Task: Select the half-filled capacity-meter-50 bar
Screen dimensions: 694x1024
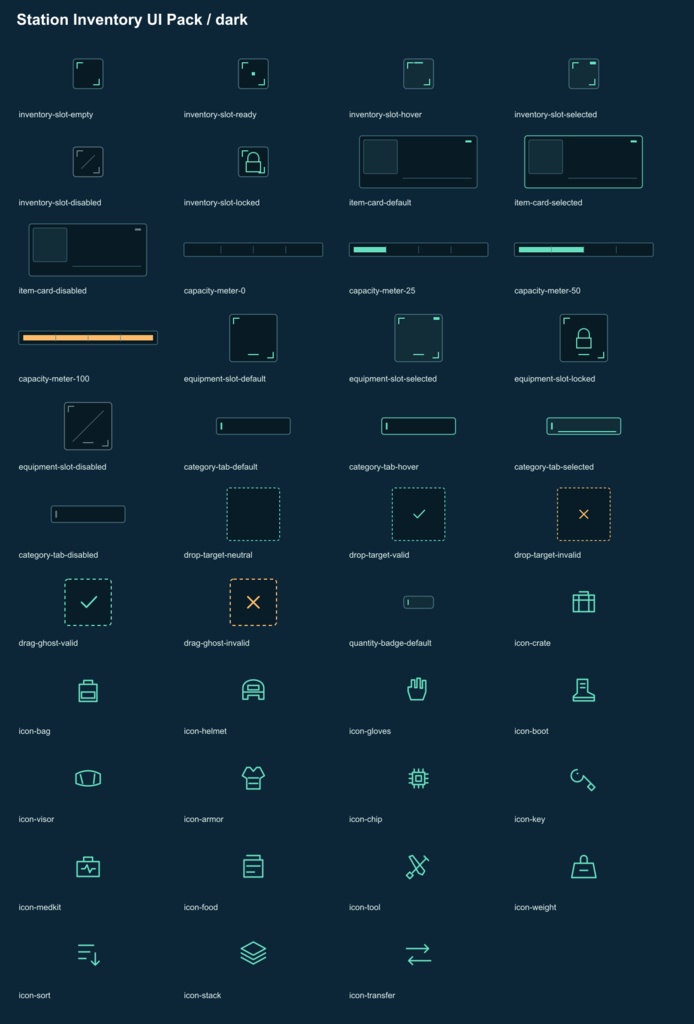Action: click(x=583, y=249)
